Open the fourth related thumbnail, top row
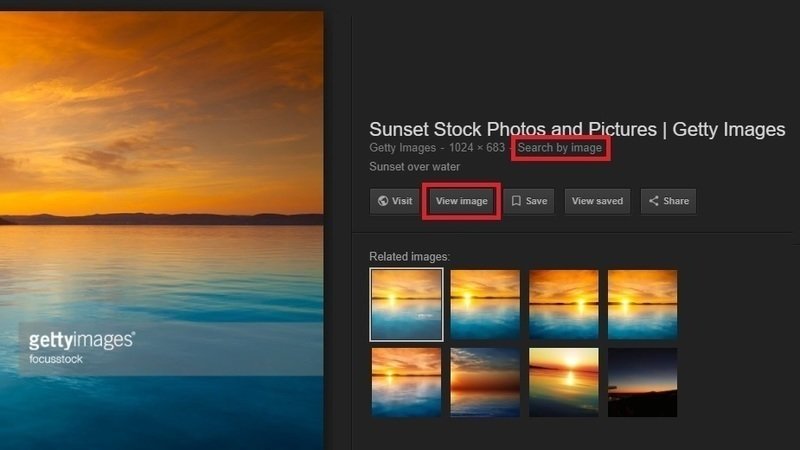 tap(642, 305)
